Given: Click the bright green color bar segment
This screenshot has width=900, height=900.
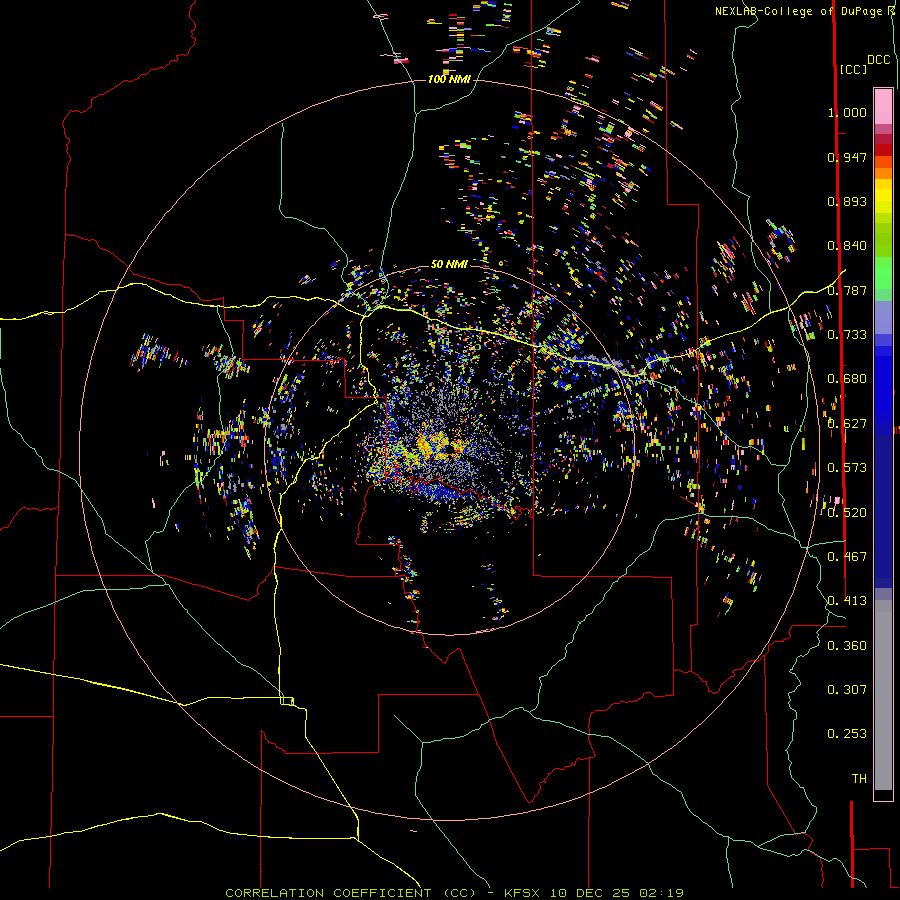Looking at the screenshot, I should pos(883,273).
